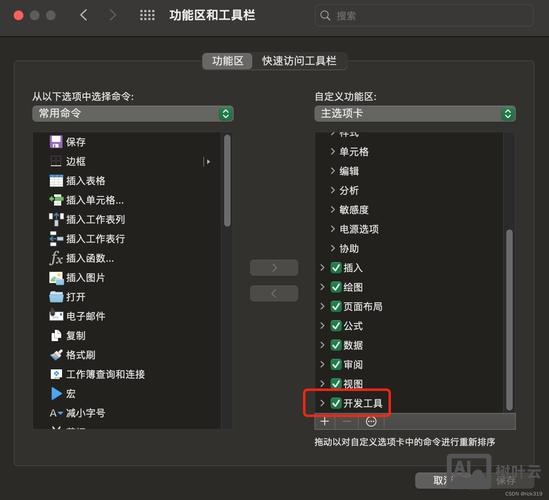Select the 页面布局 tab label

pos(363,307)
